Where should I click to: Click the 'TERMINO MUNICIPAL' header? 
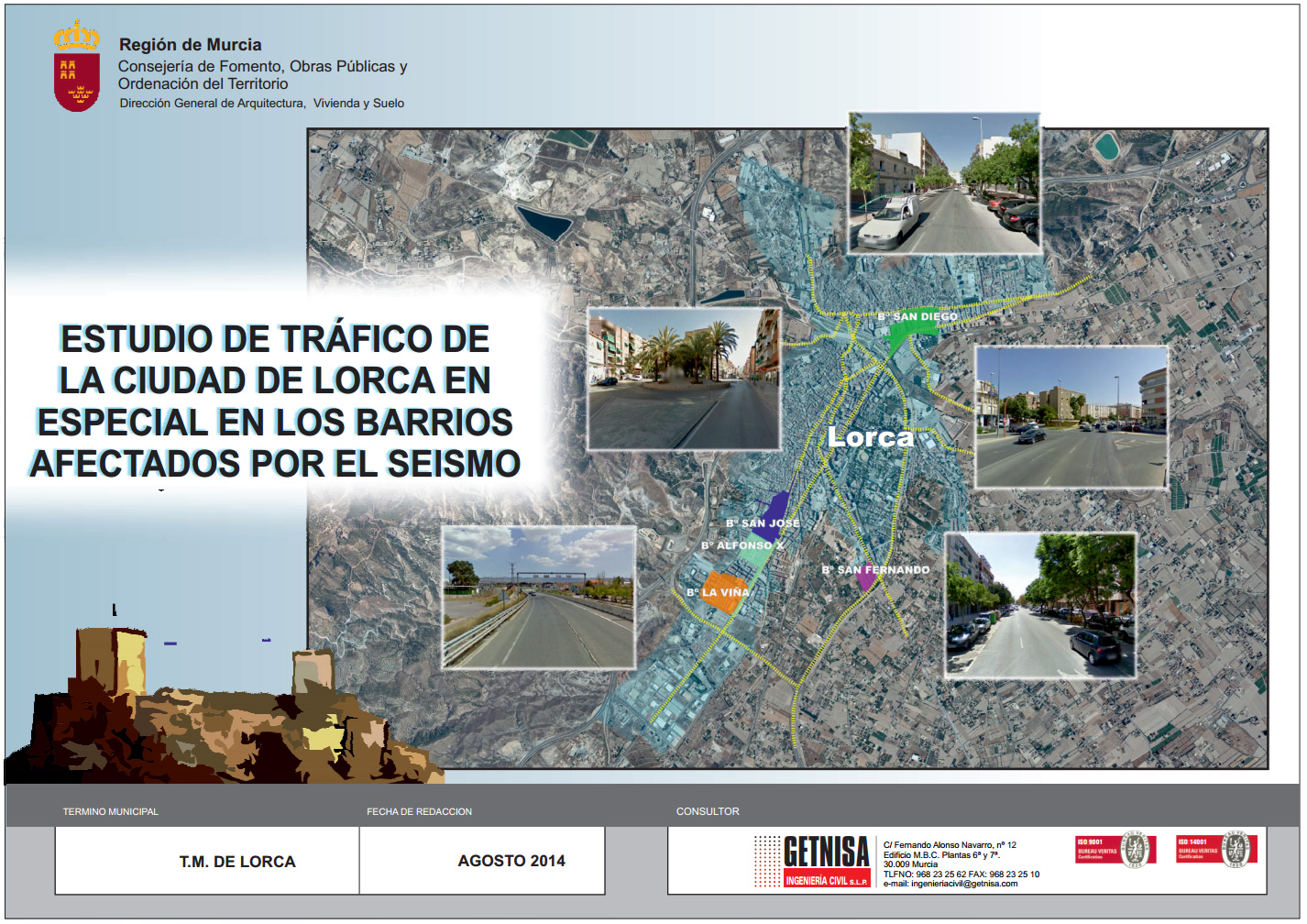coord(110,812)
